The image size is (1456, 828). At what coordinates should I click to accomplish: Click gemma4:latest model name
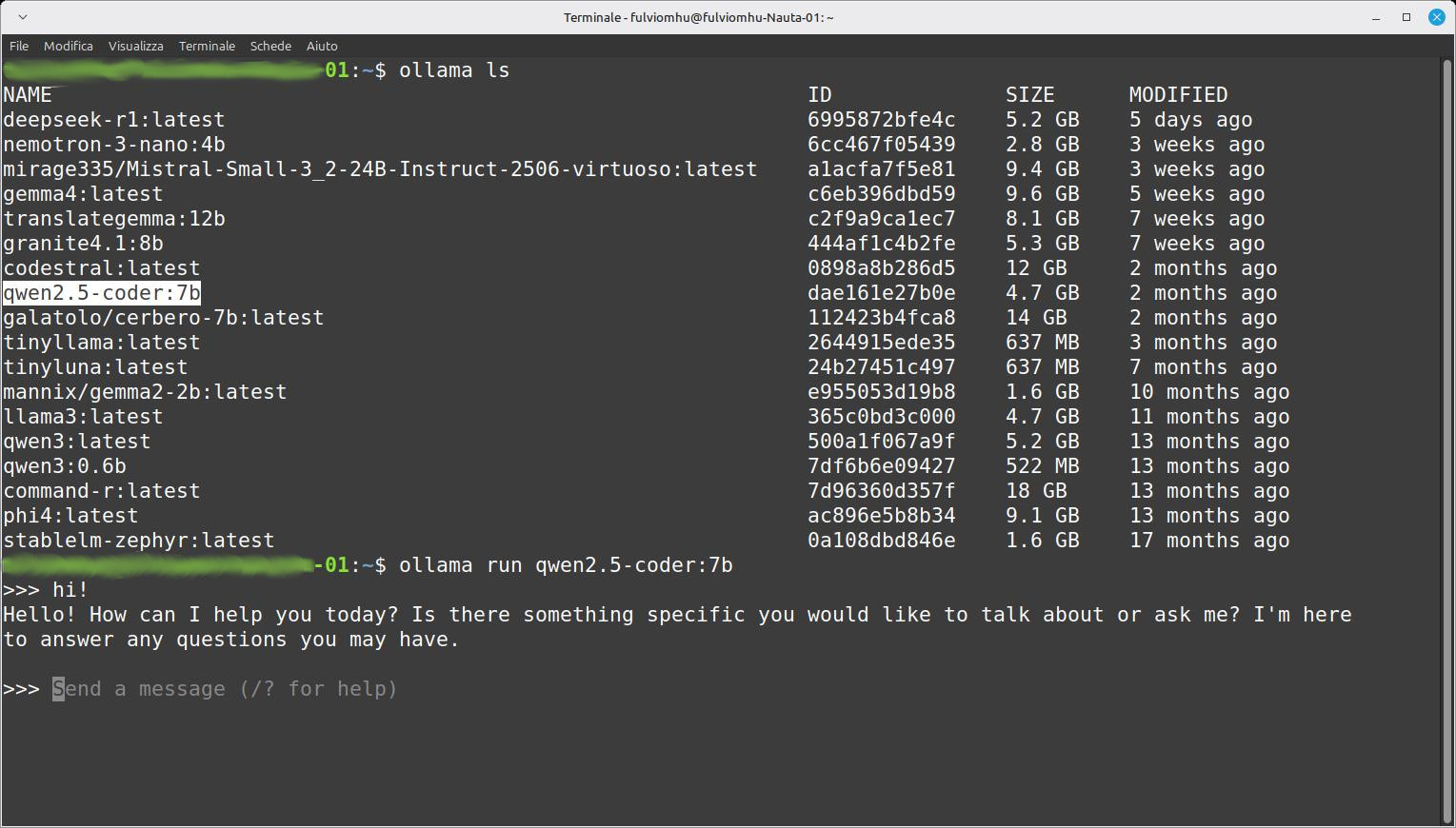tap(83, 194)
